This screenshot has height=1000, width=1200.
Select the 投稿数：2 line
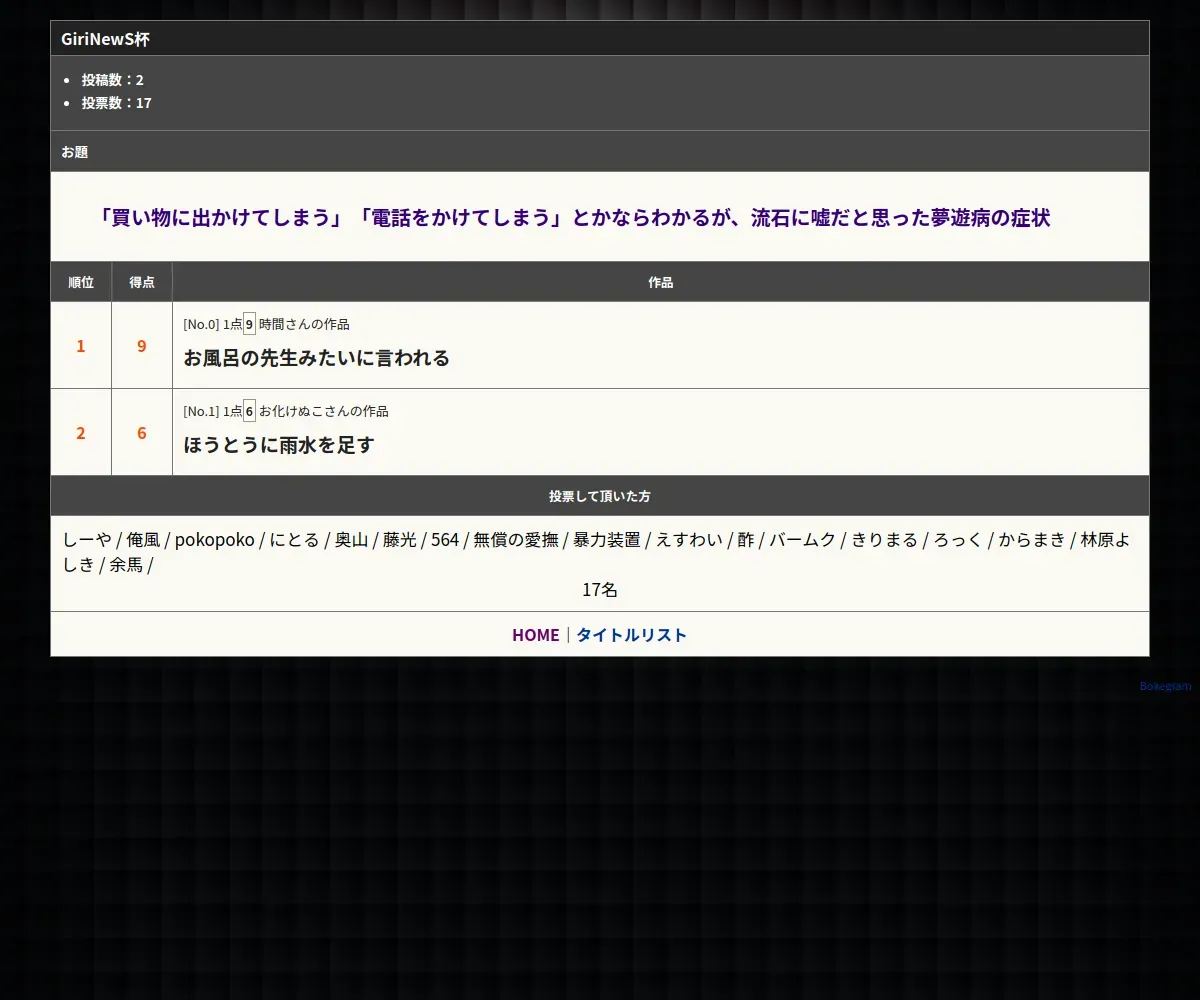point(112,80)
